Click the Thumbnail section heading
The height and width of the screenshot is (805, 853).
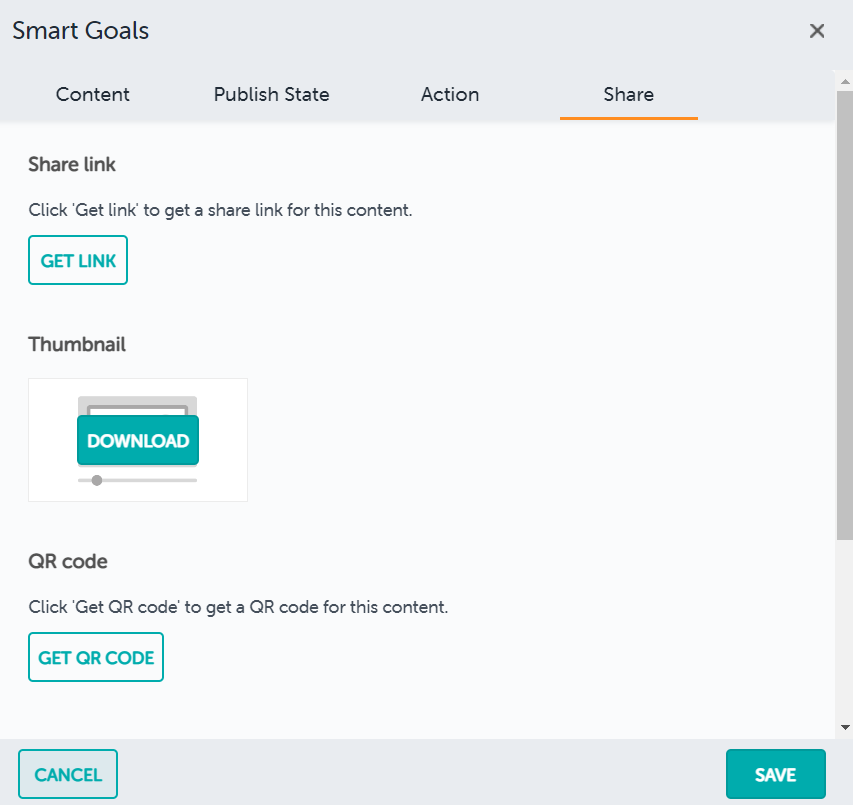pyautogui.click(x=77, y=344)
